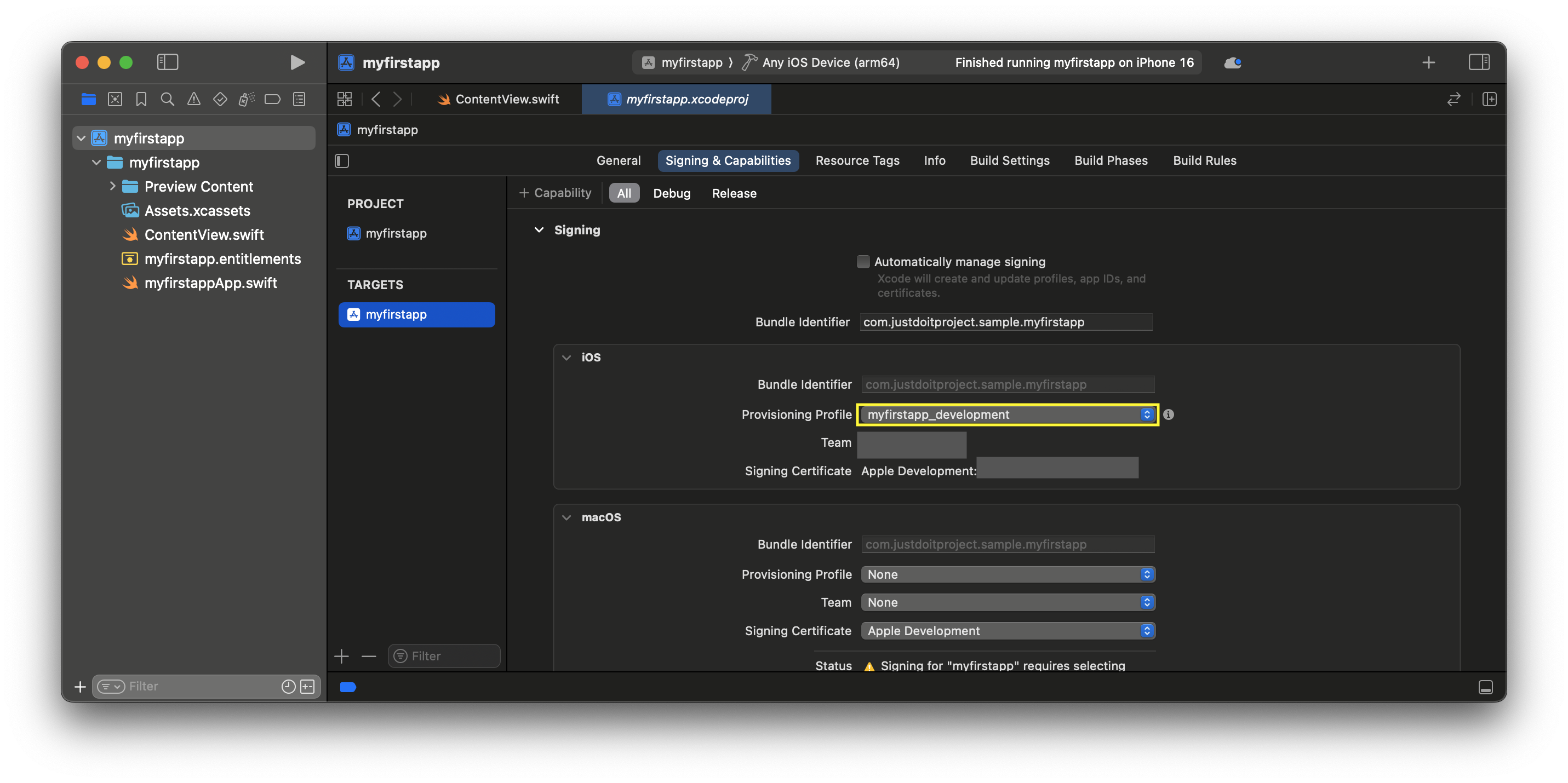Open iOS Provisioning Profile dropdown

pos(1008,414)
